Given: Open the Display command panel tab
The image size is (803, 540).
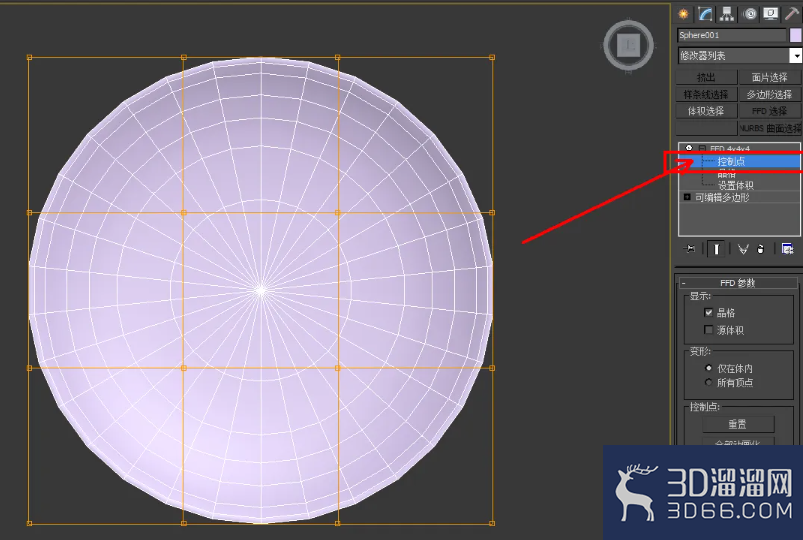Looking at the screenshot, I should coord(771,14).
